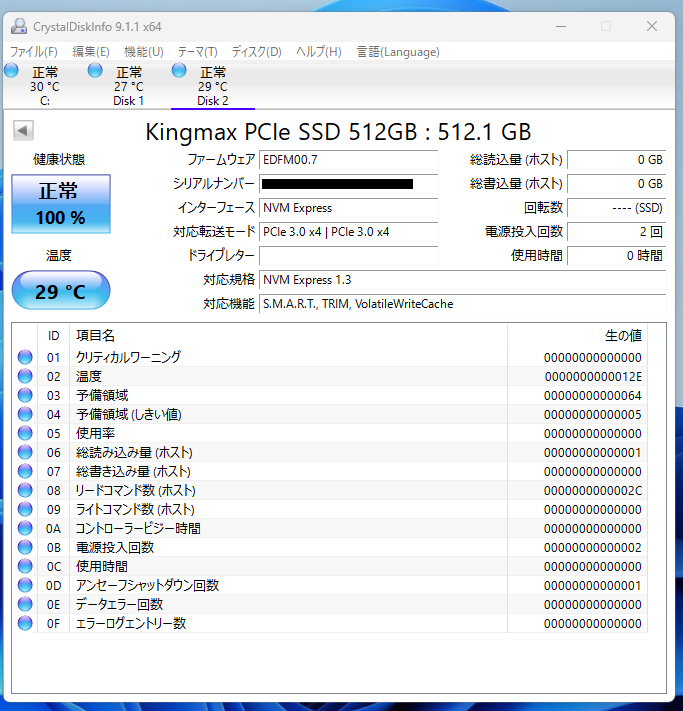683x711 pixels.
Task: Click the 29 °C temperature button
Action: coord(61,291)
